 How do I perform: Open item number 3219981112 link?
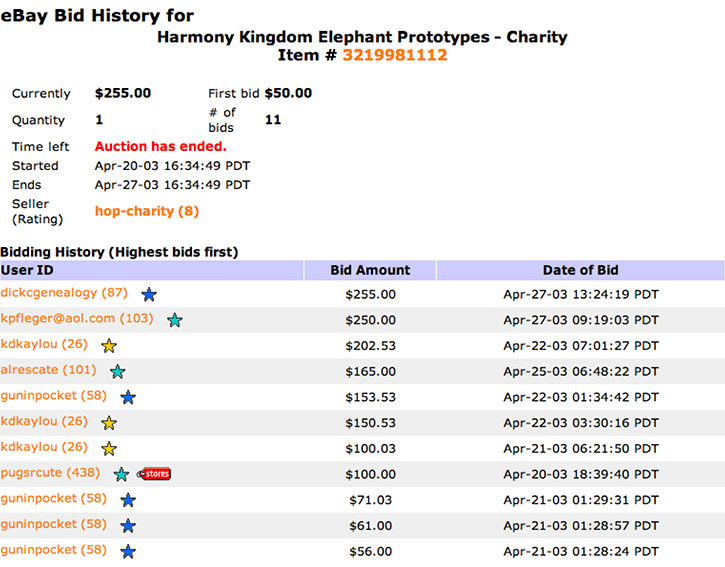(395, 55)
